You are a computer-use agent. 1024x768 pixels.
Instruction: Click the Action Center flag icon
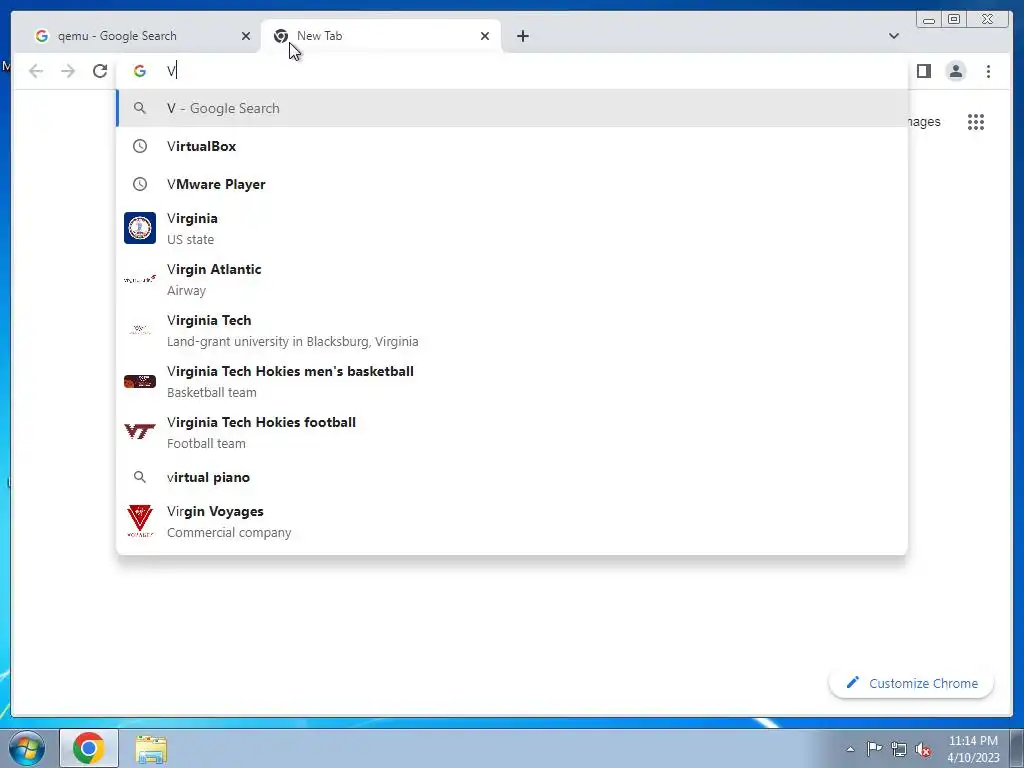(874, 749)
